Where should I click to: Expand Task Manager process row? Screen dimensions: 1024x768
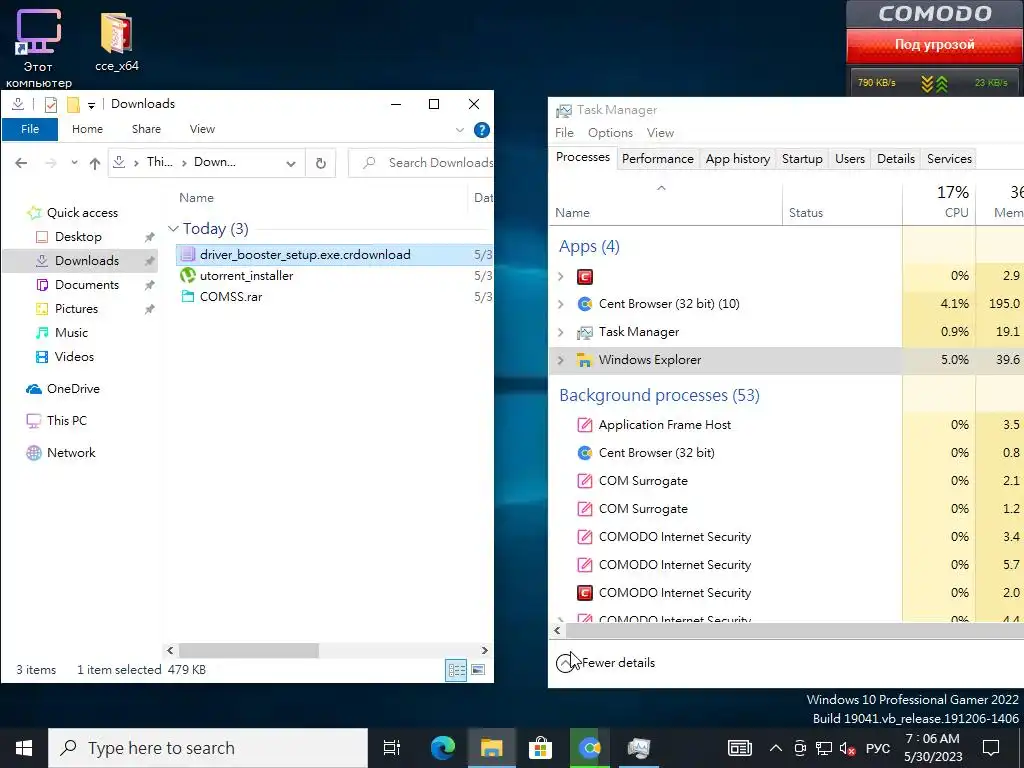[x=560, y=332]
